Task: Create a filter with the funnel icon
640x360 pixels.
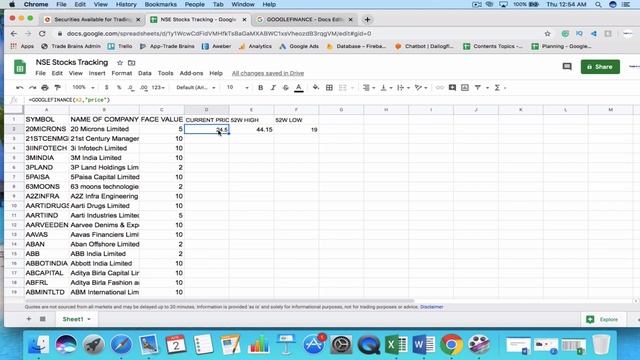Action: 478,88
